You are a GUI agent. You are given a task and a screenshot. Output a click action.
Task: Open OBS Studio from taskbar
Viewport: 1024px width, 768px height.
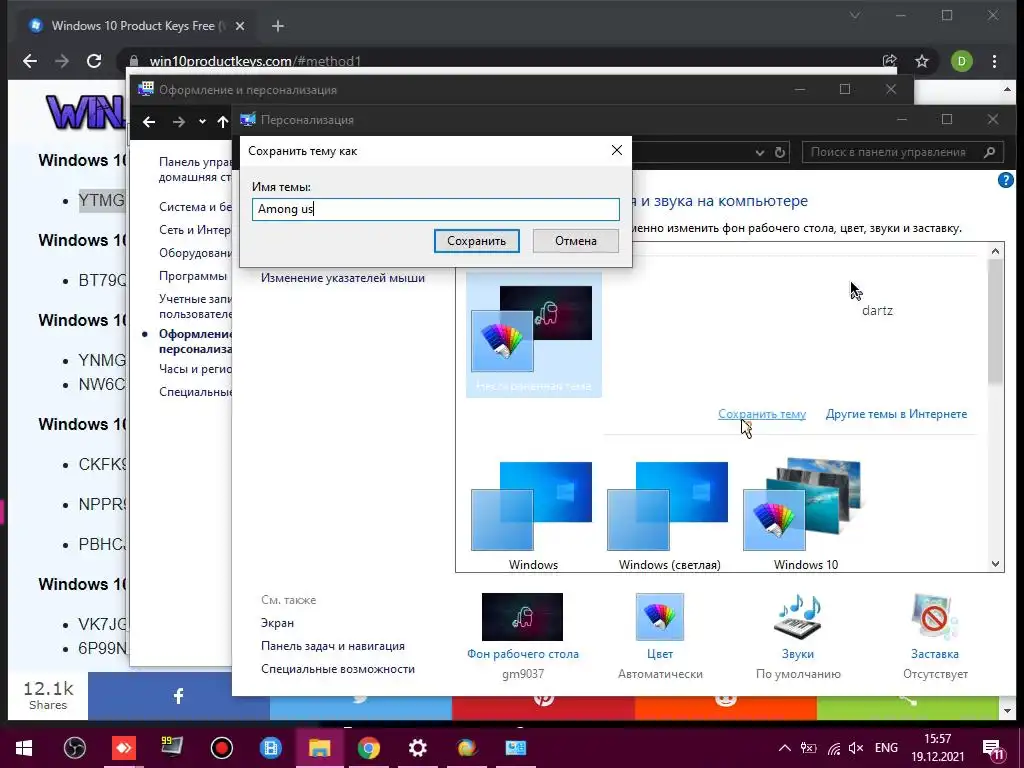pyautogui.click(x=74, y=748)
